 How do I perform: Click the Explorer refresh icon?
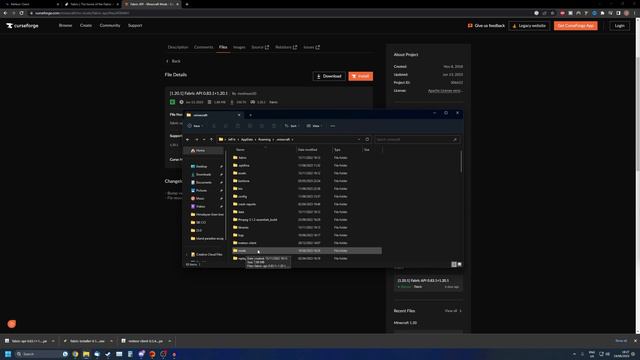[367, 140]
